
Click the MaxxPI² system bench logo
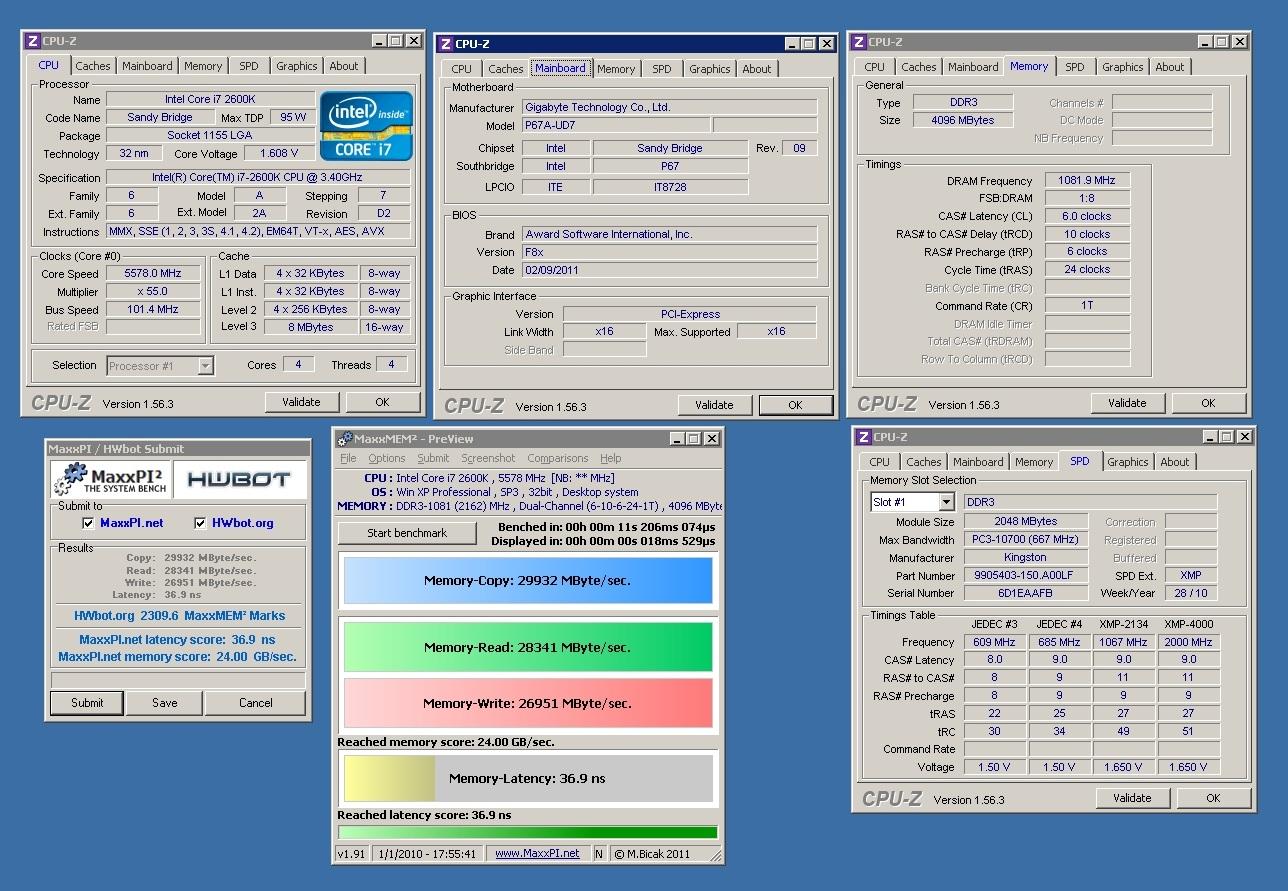pos(109,479)
